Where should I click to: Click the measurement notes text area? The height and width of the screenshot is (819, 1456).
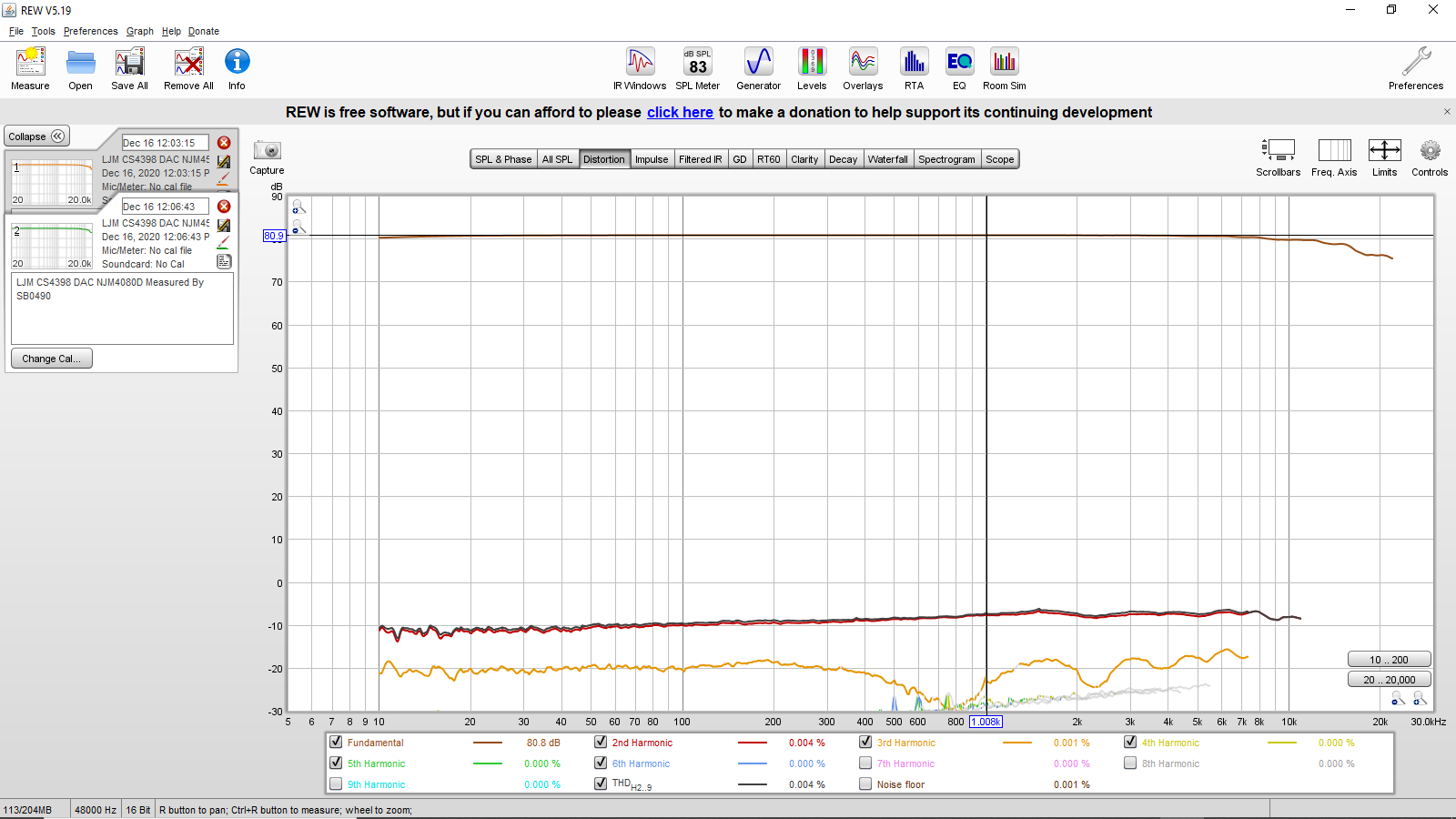(x=122, y=308)
